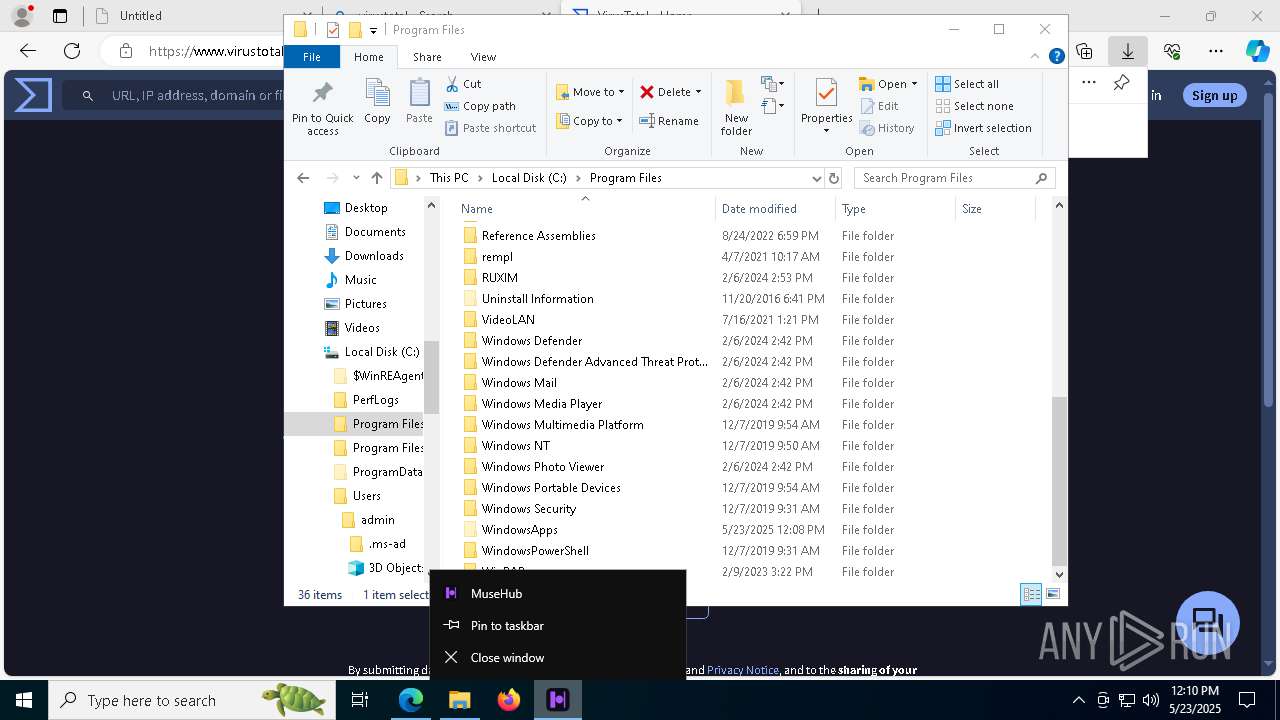Open the Windows Start menu
Viewport: 1280px width, 720px height.
(x=24, y=700)
